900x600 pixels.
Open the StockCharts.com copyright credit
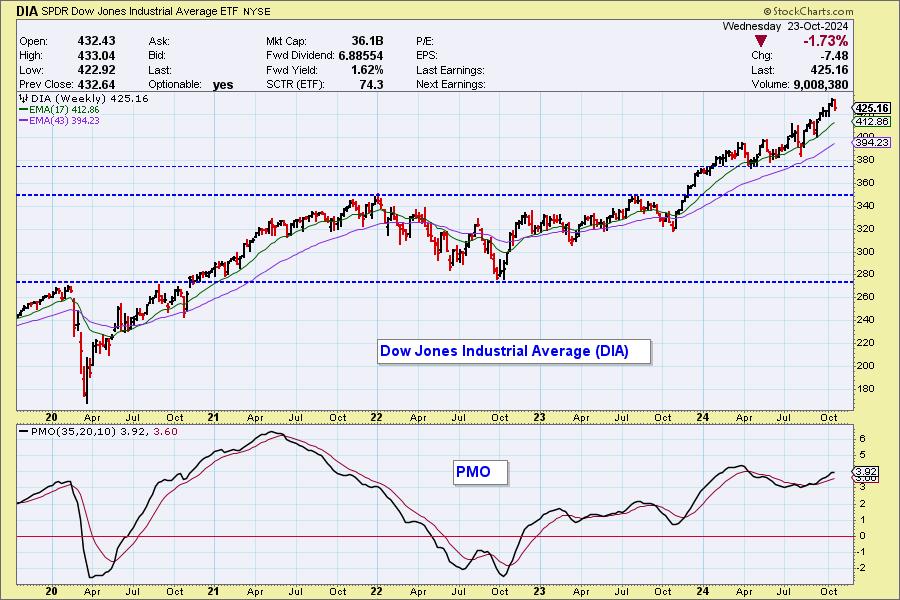[x=808, y=11]
